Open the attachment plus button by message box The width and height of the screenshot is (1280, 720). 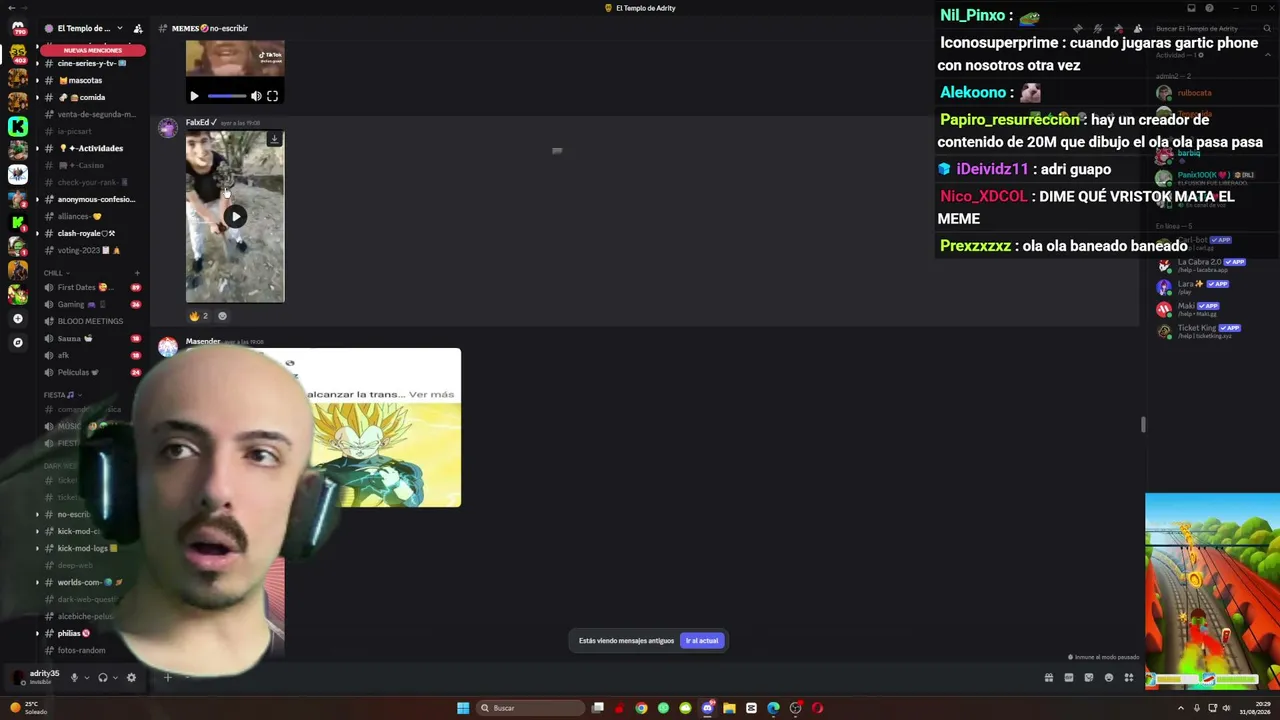pos(168,678)
